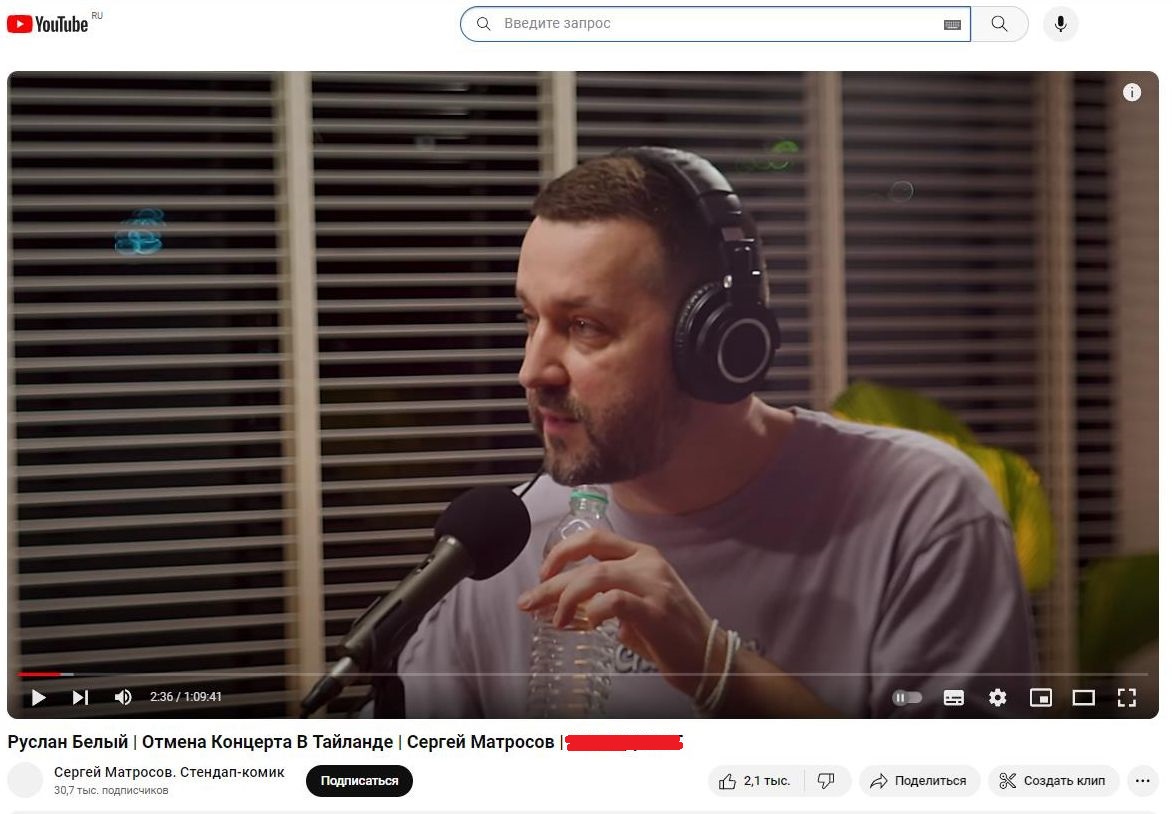
Task: Mute the video volume
Action: (123, 697)
